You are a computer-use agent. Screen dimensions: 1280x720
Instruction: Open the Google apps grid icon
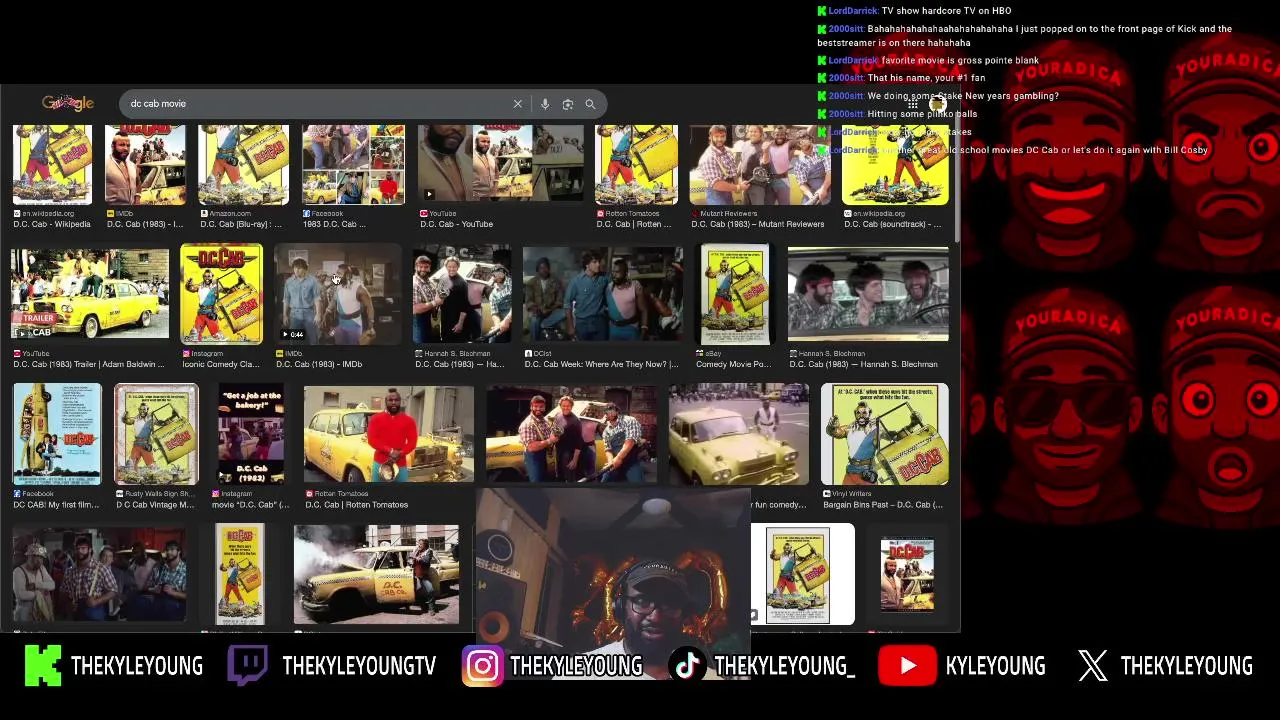(912, 104)
